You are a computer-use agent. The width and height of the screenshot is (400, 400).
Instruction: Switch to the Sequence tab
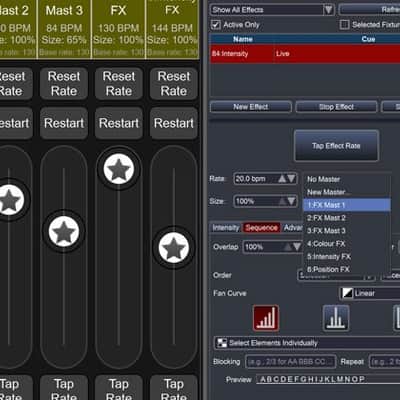(x=262, y=228)
